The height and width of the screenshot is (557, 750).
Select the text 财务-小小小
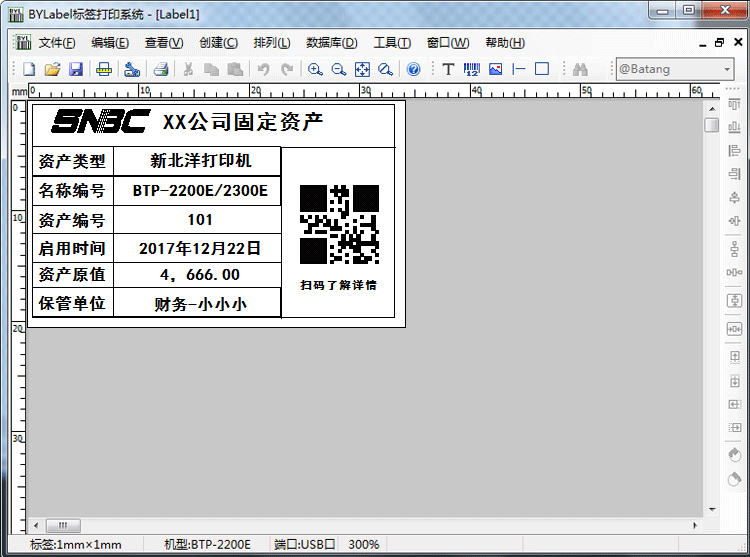(x=200, y=305)
